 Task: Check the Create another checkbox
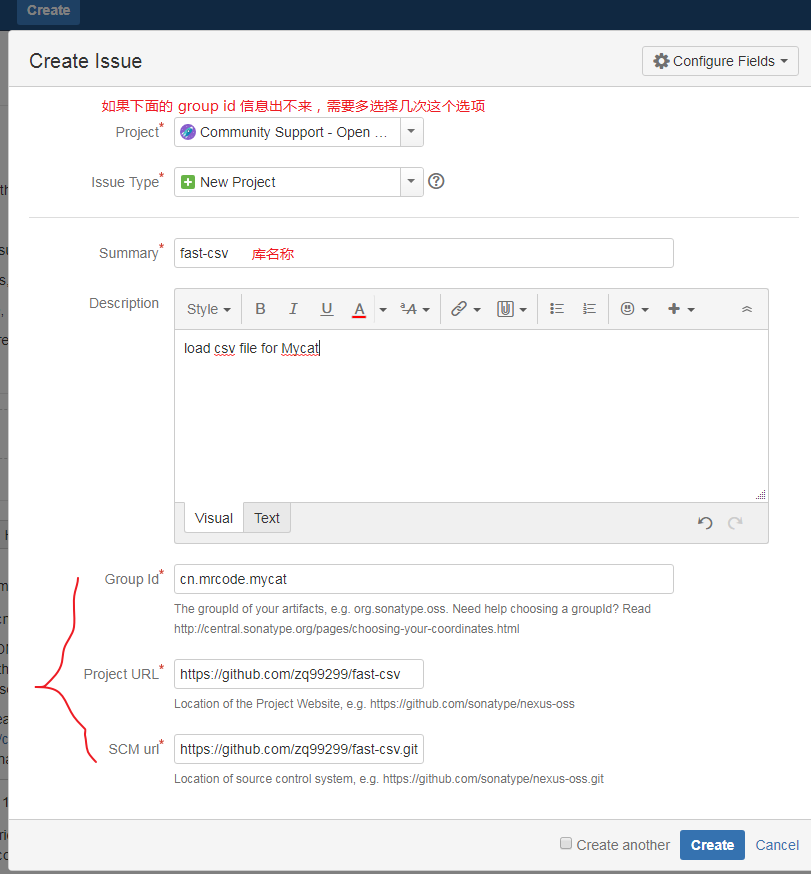coord(567,844)
